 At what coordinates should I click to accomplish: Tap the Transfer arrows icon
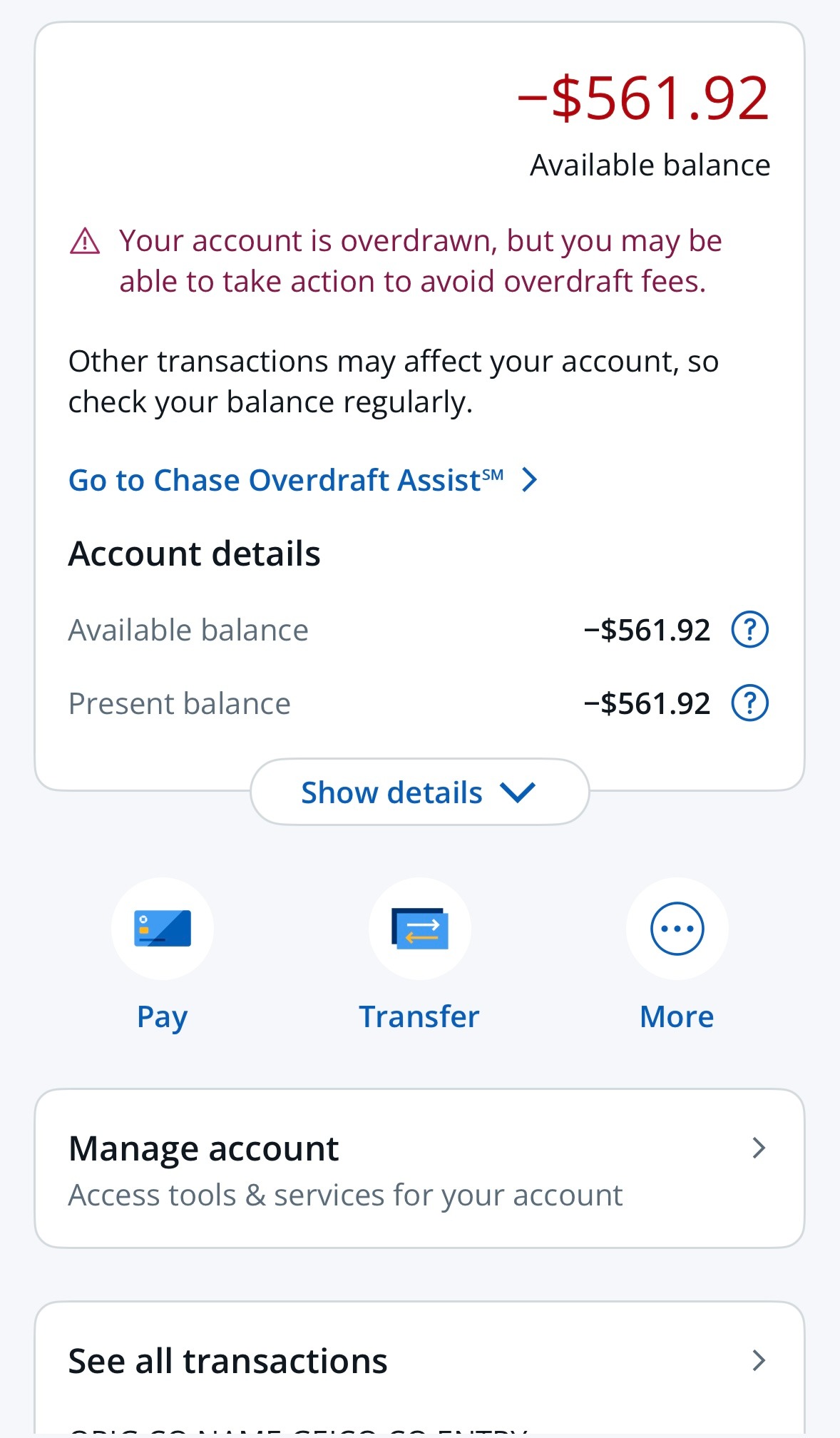(x=420, y=928)
